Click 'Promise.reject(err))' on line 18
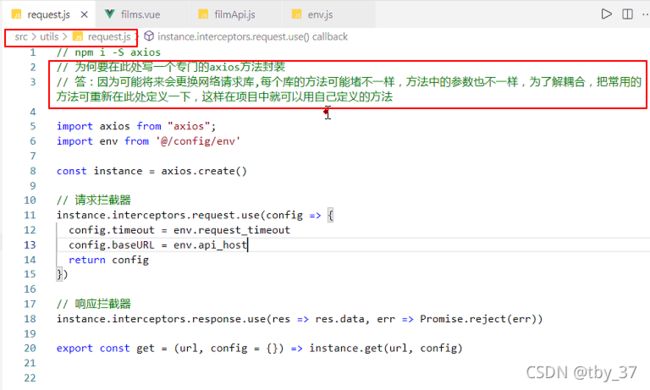The height and width of the screenshot is (390, 650). coord(481,319)
